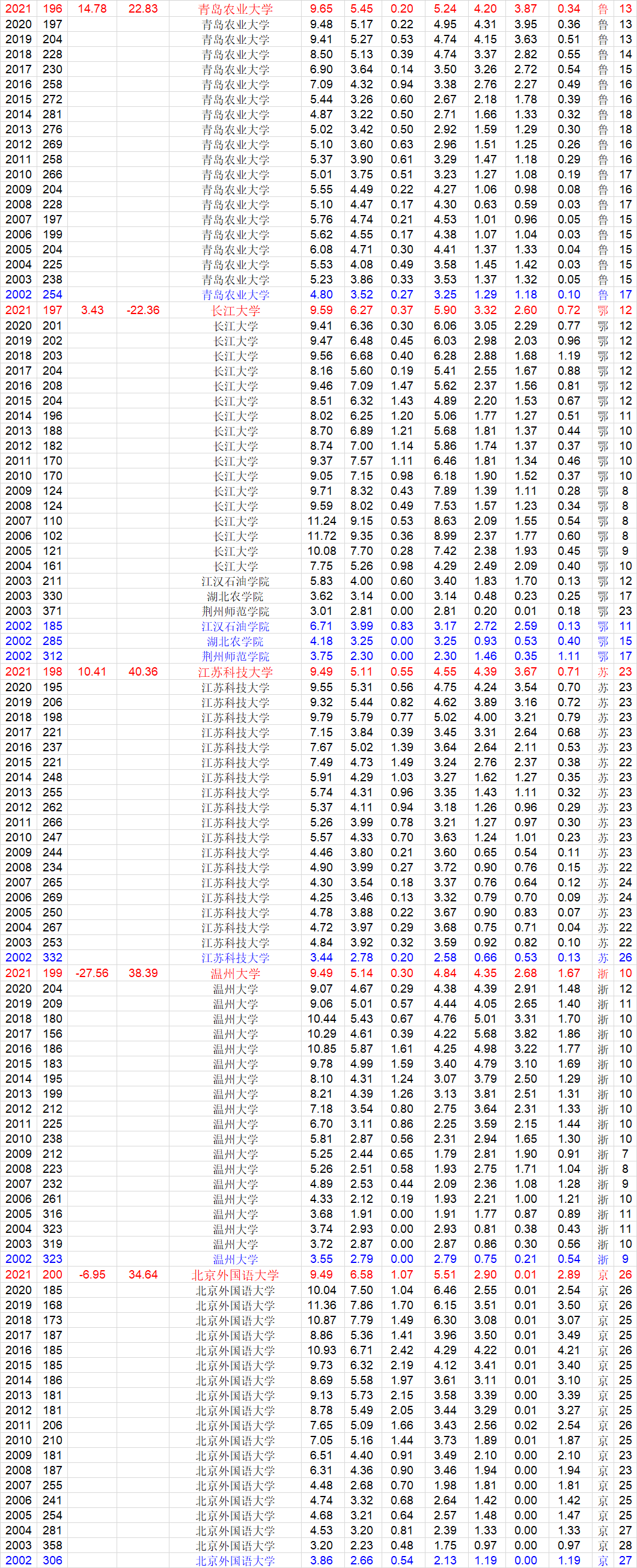The width and height of the screenshot is (637, 1568).
Task: Select the year 2021 in red 温州大学 row
Action: click(x=18, y=973)
